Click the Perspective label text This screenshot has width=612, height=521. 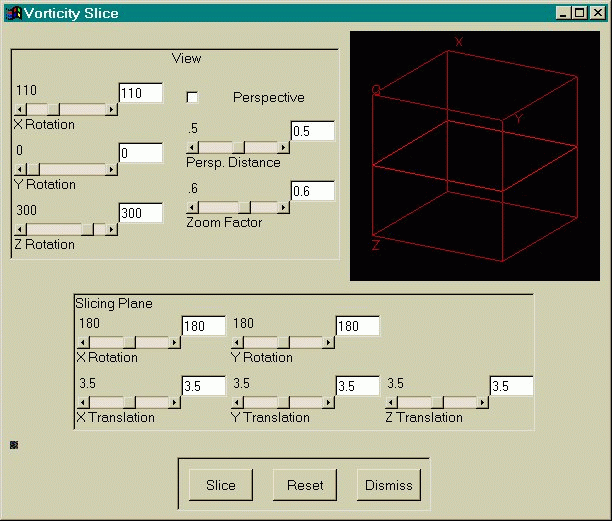click(x=269, y=98)
